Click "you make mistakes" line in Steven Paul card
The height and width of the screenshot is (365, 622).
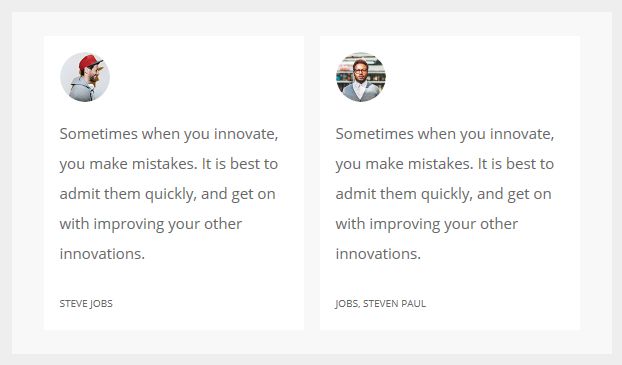pyautogui.click(x=445, y=164)
